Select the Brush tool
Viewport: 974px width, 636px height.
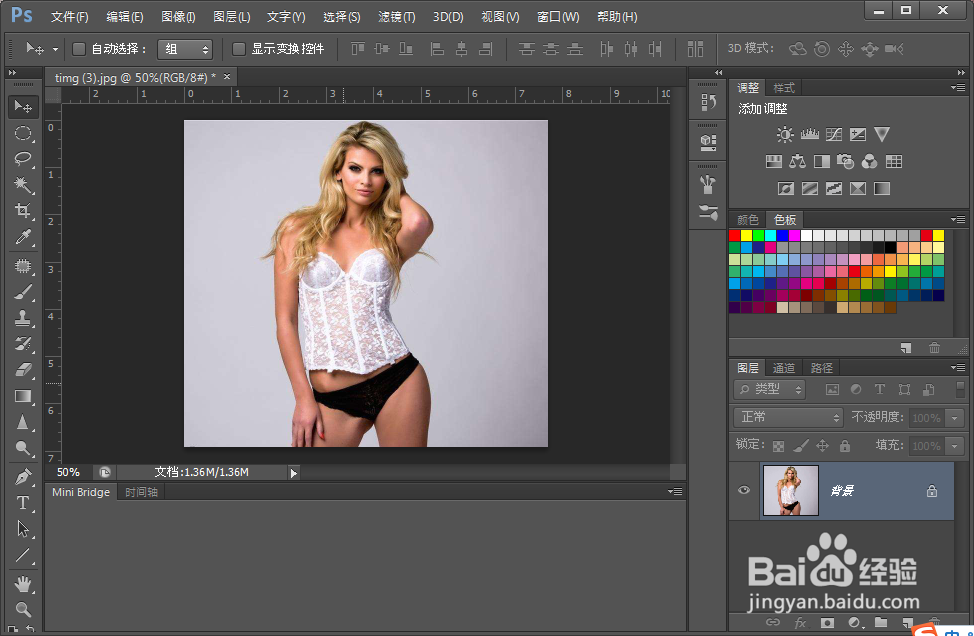(23, 292)
